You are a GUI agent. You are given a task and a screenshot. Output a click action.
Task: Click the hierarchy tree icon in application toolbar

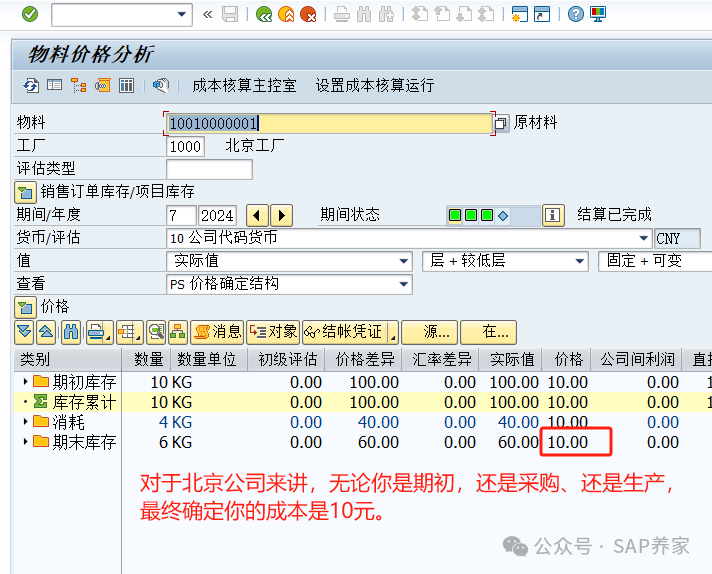pyautogui.click(x=79, y=85)
